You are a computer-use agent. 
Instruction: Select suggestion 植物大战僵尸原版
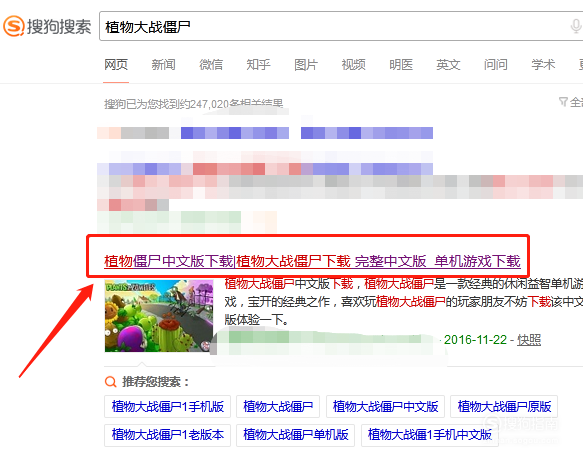coord(504,406)
